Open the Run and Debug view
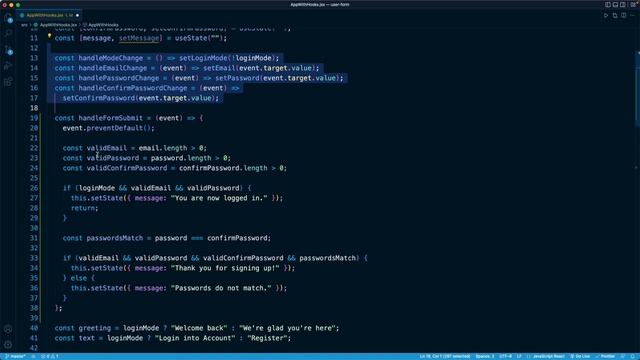 (8, 66)
